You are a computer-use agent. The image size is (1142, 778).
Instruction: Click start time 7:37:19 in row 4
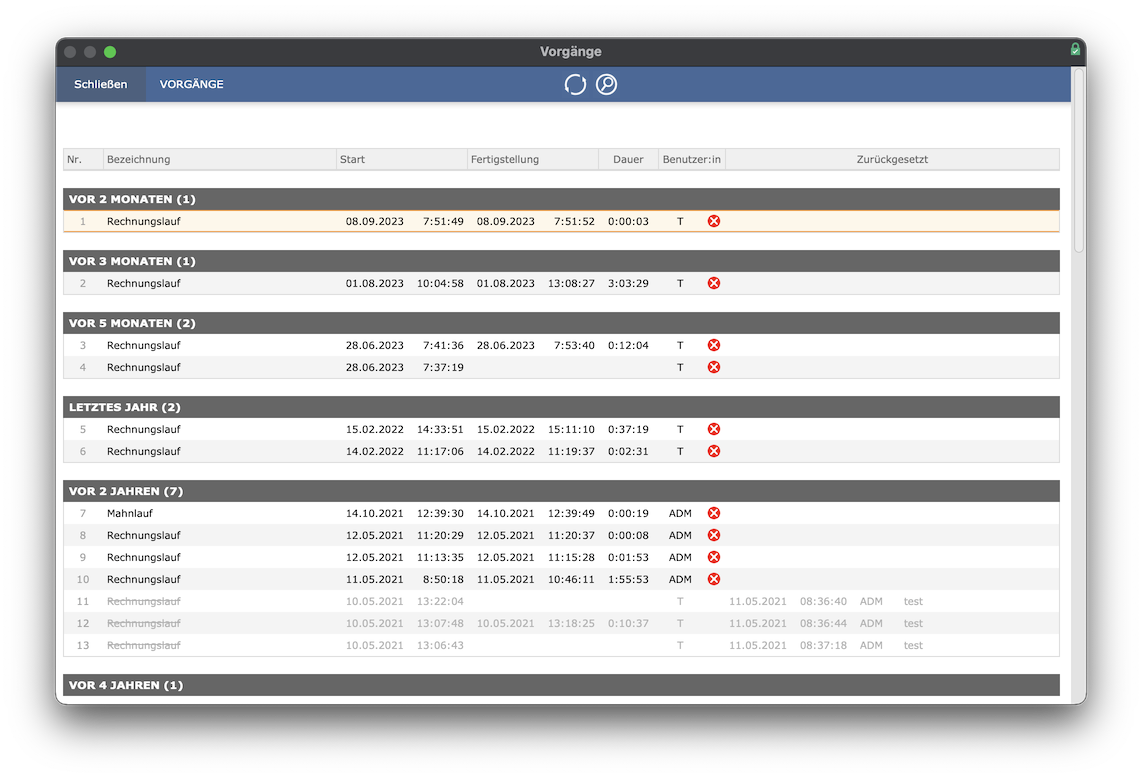click(x=443, y=367)
